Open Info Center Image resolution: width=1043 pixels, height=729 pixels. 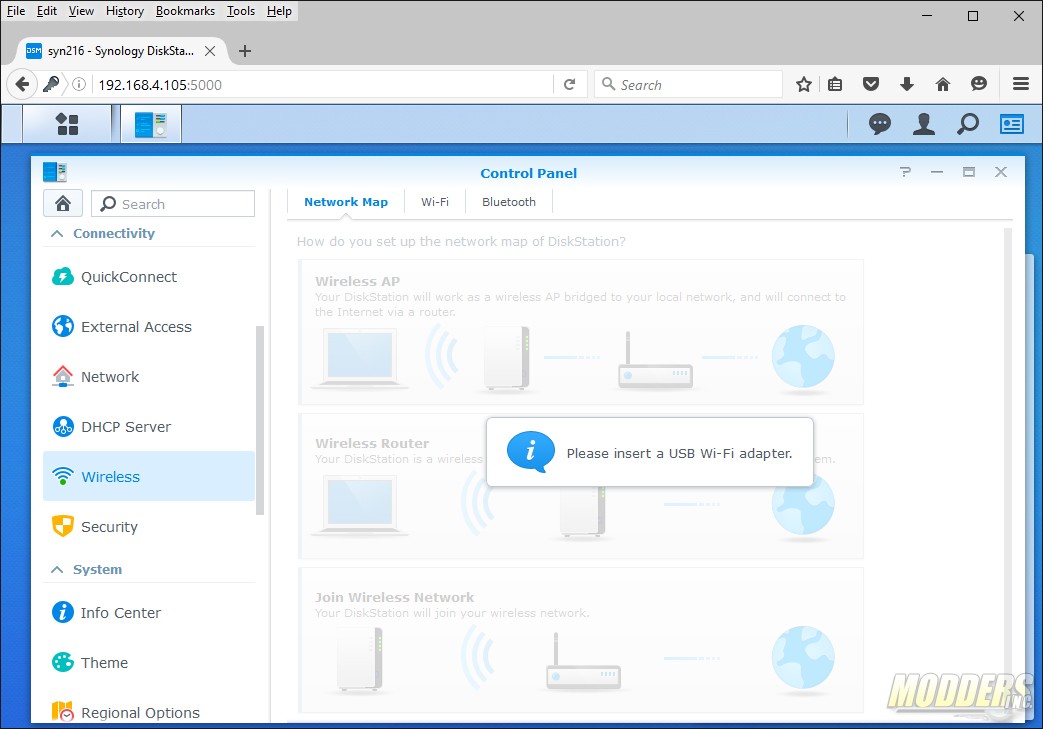(149, 613)
